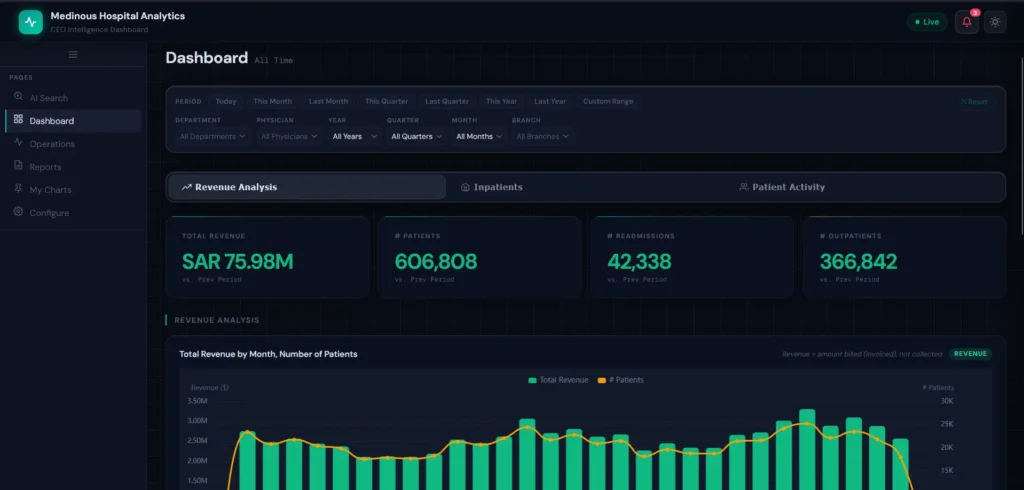1024x490 pixels.
Task: Select the Today period filter
Action: (226, 101)
